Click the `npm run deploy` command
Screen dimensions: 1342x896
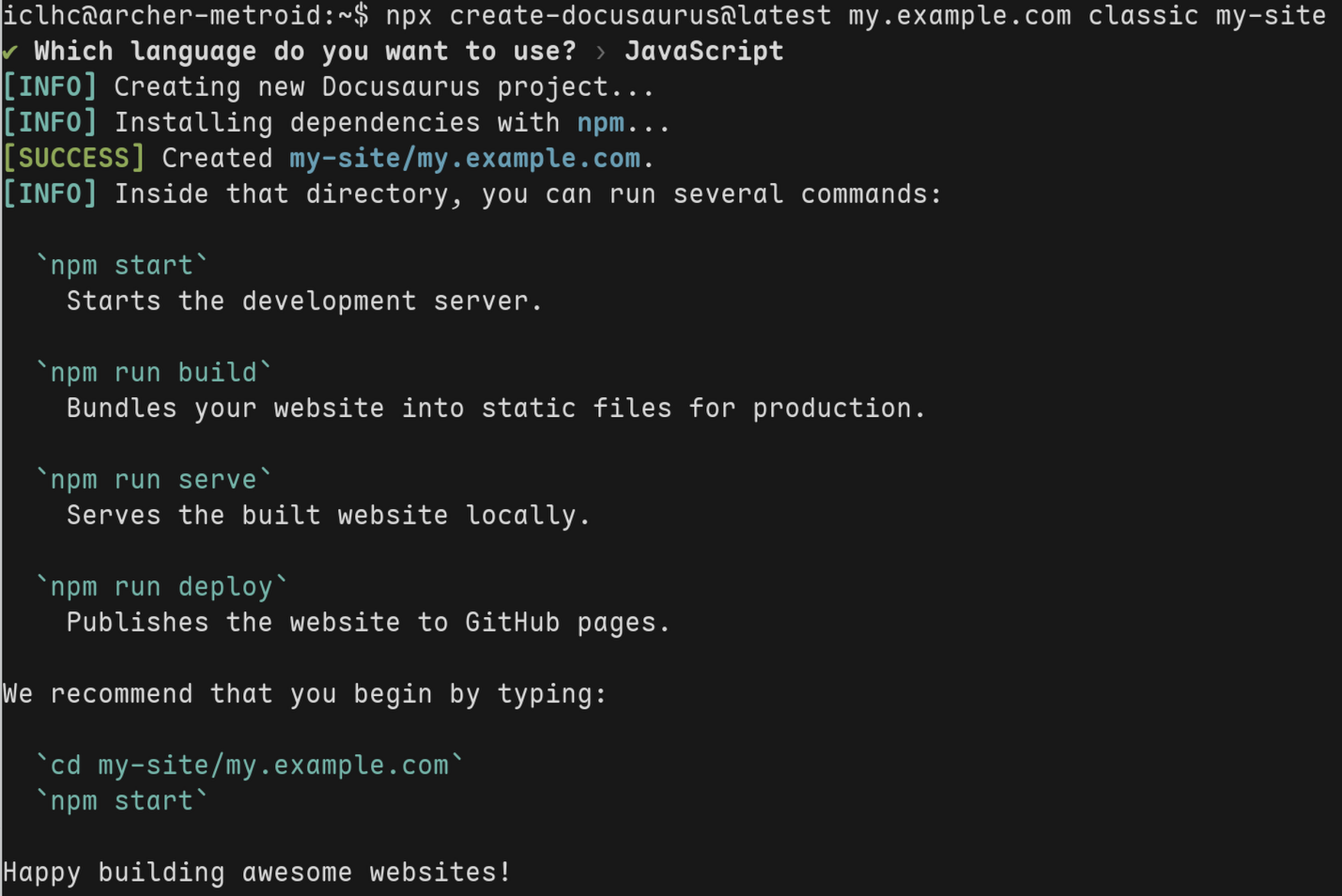coord(162,587)
